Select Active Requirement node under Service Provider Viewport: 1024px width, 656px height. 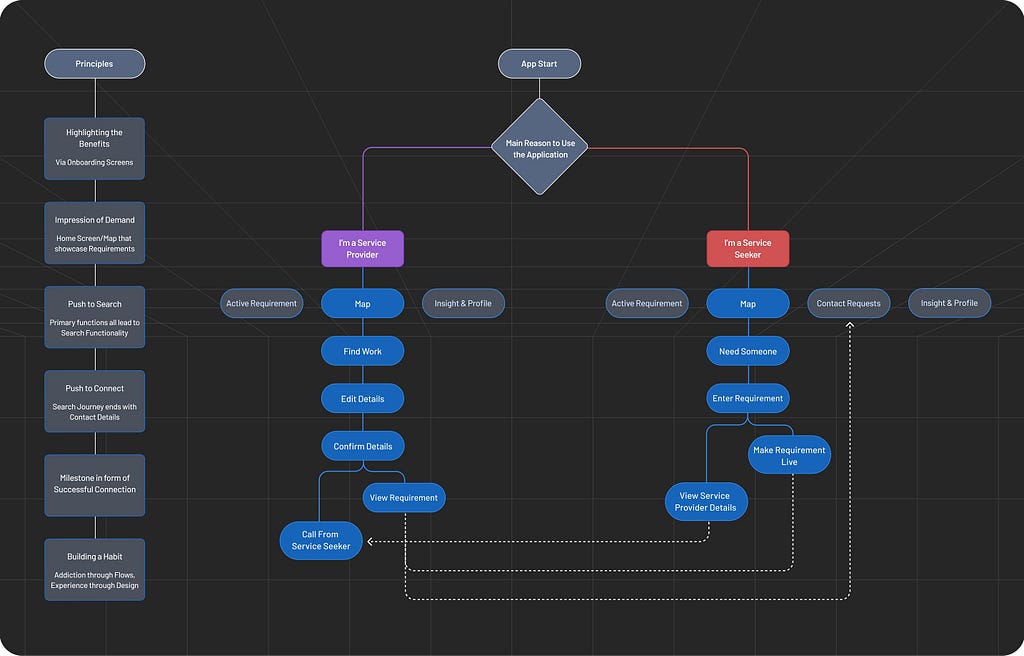[261, 303]
